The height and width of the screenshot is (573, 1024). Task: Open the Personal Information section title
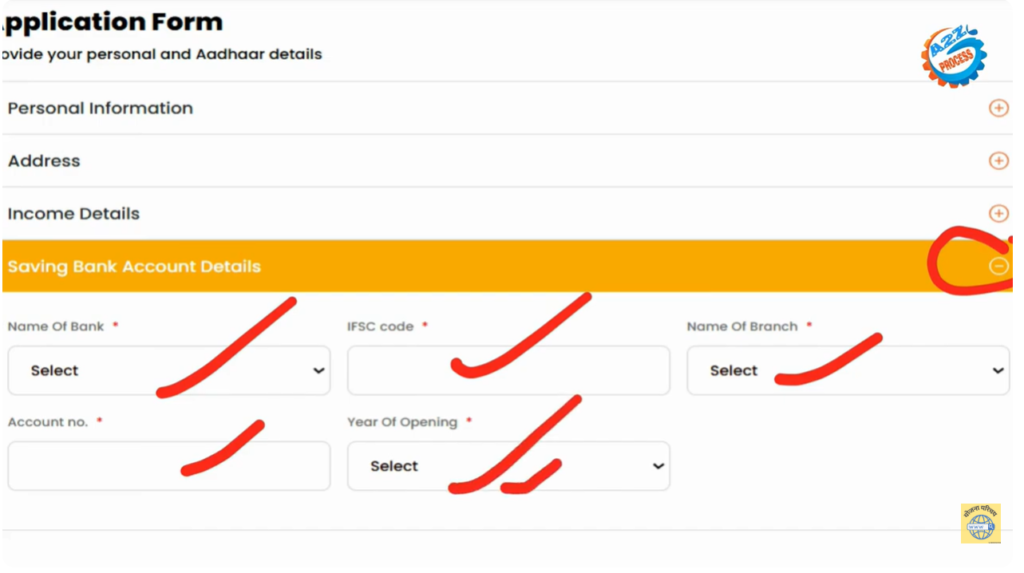[100, 108]
